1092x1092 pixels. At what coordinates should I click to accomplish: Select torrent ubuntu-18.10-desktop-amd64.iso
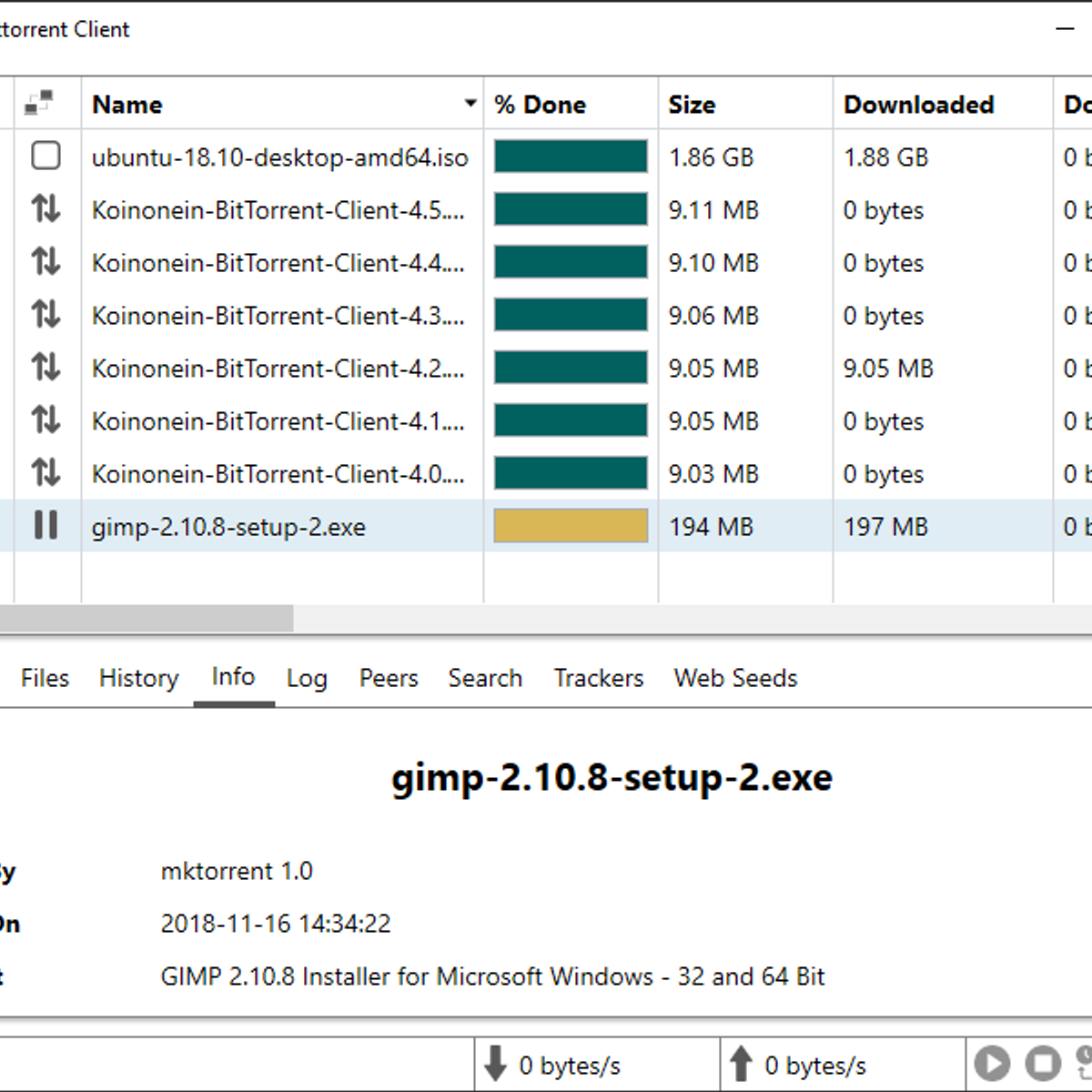tap(280, 157)
